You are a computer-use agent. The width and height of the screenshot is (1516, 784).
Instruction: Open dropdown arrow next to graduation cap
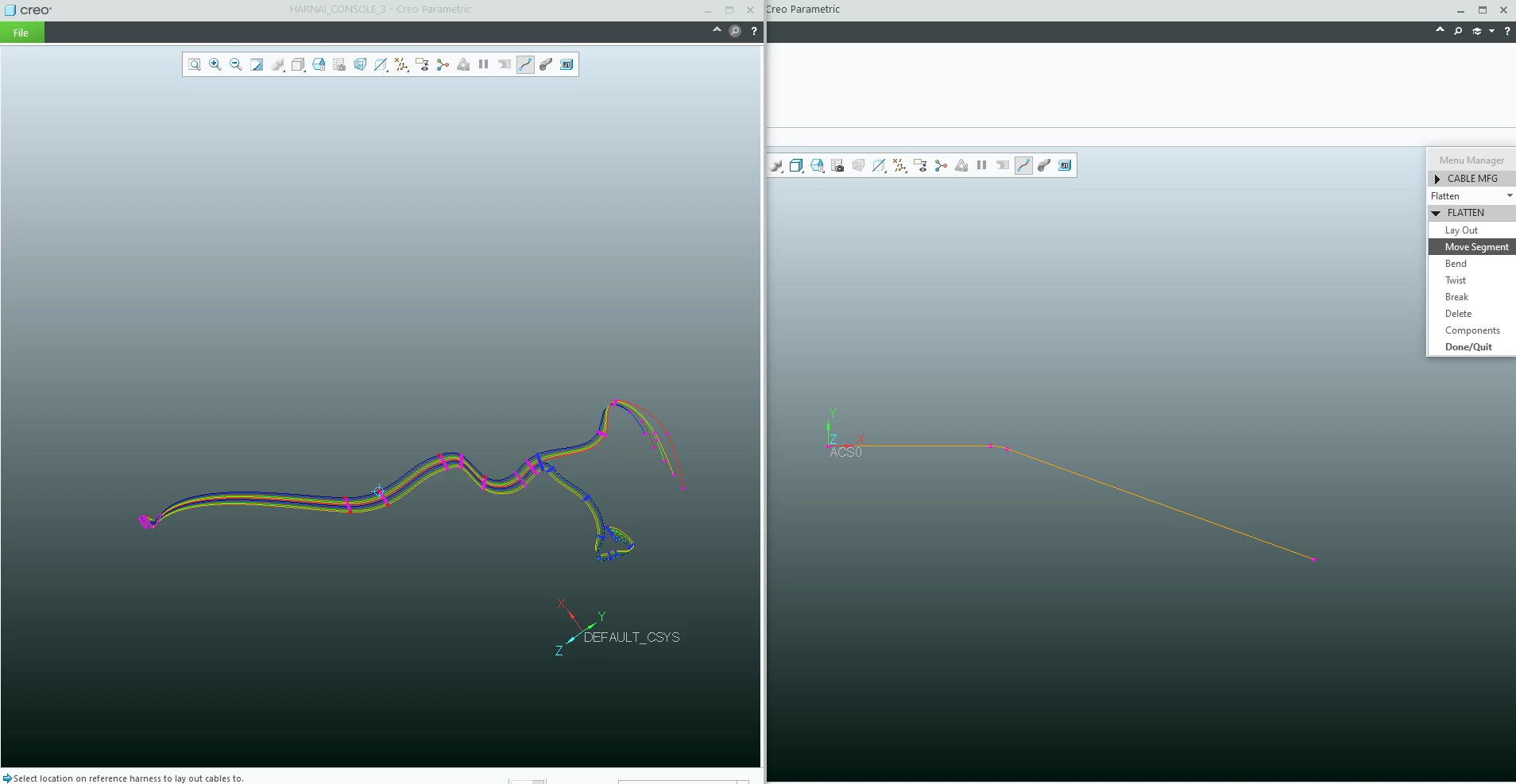tap(1492, 31)
